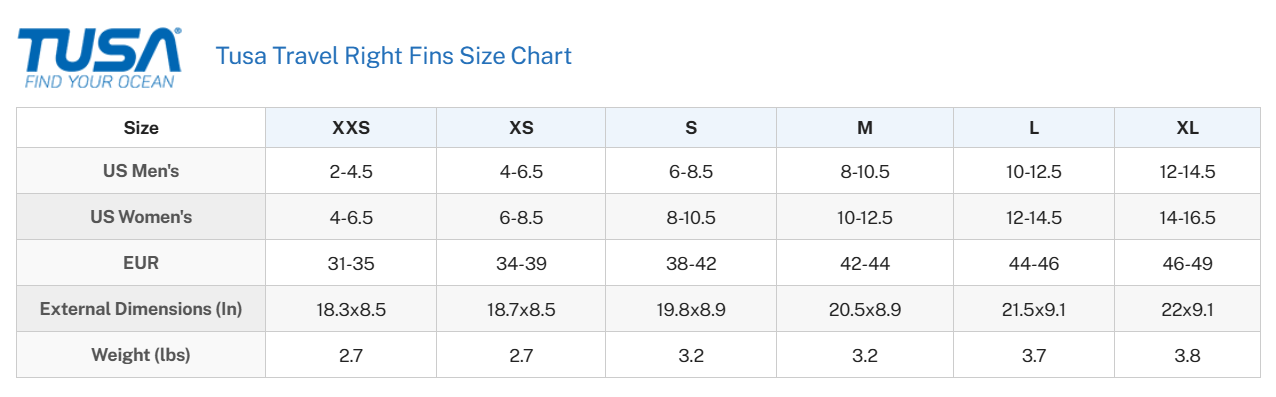The height and width of the screenshot is (397, 1276).
Task: Click the 22x9.1 dimensions cell
Action: (1187, 309)
